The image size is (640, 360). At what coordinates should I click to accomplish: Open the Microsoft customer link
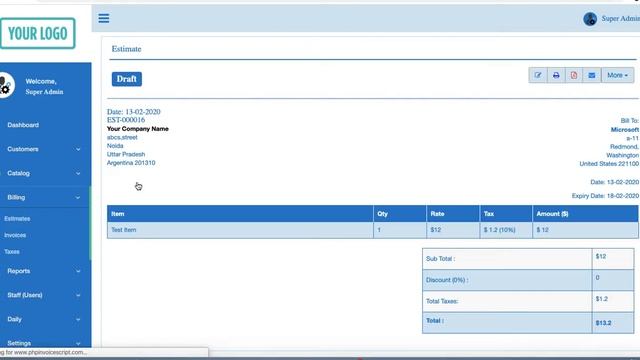point(624,129)
